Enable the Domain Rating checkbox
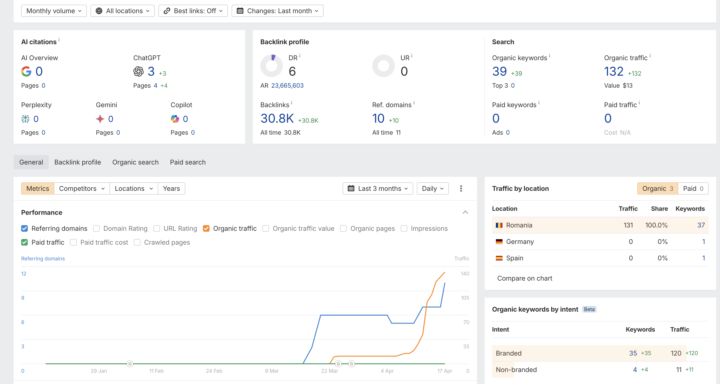 (96, 228)
